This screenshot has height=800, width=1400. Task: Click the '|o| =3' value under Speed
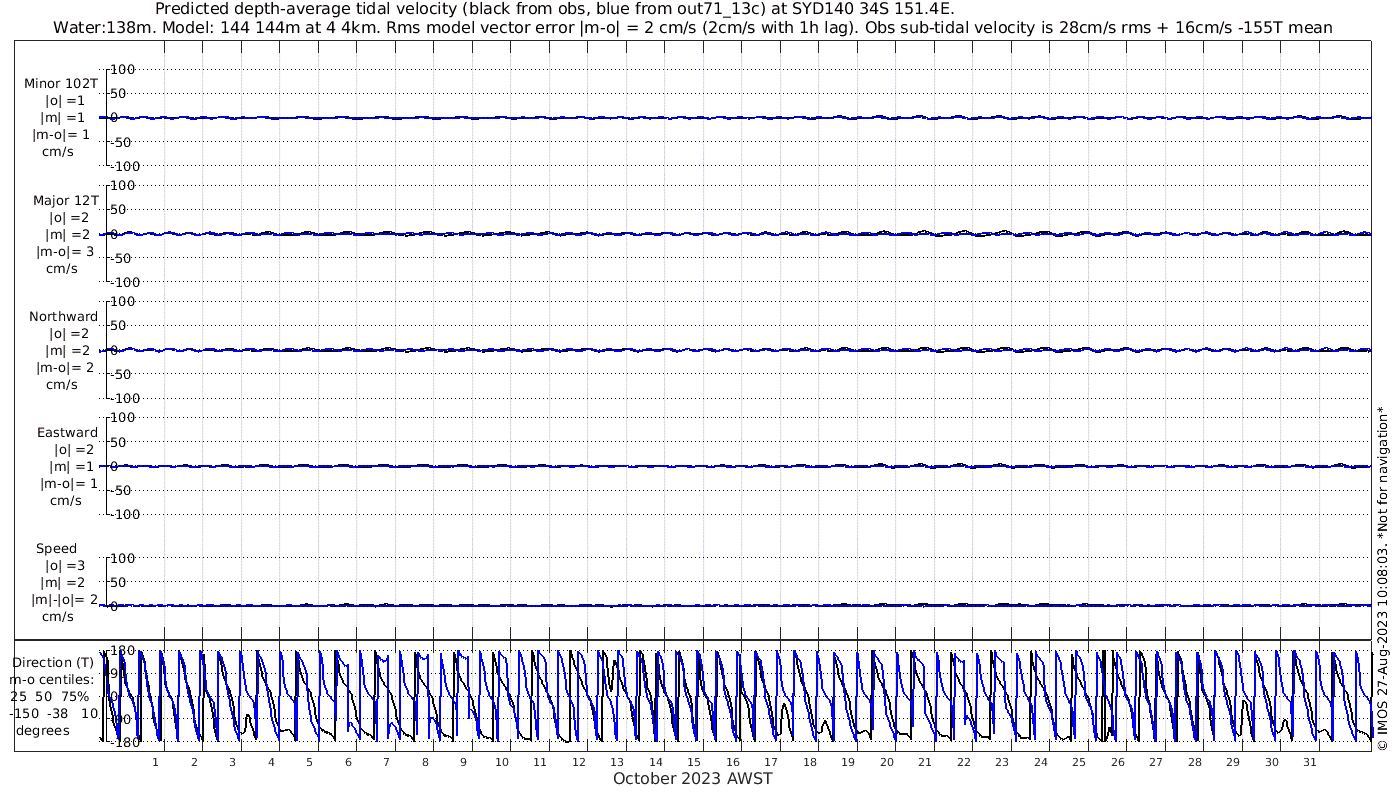[x=64, y=565]
